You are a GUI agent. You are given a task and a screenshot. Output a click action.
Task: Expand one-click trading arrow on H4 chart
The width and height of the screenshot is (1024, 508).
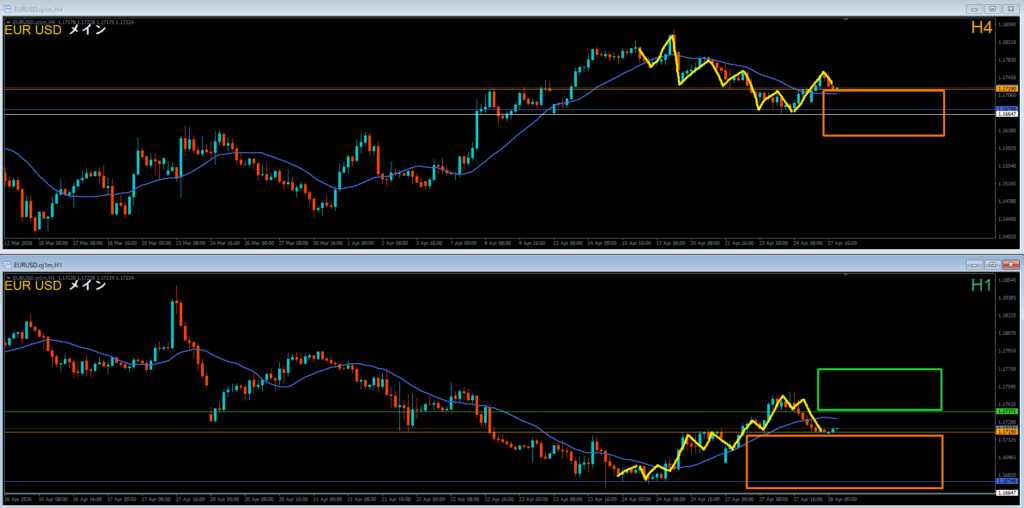[x=6, y=21]
